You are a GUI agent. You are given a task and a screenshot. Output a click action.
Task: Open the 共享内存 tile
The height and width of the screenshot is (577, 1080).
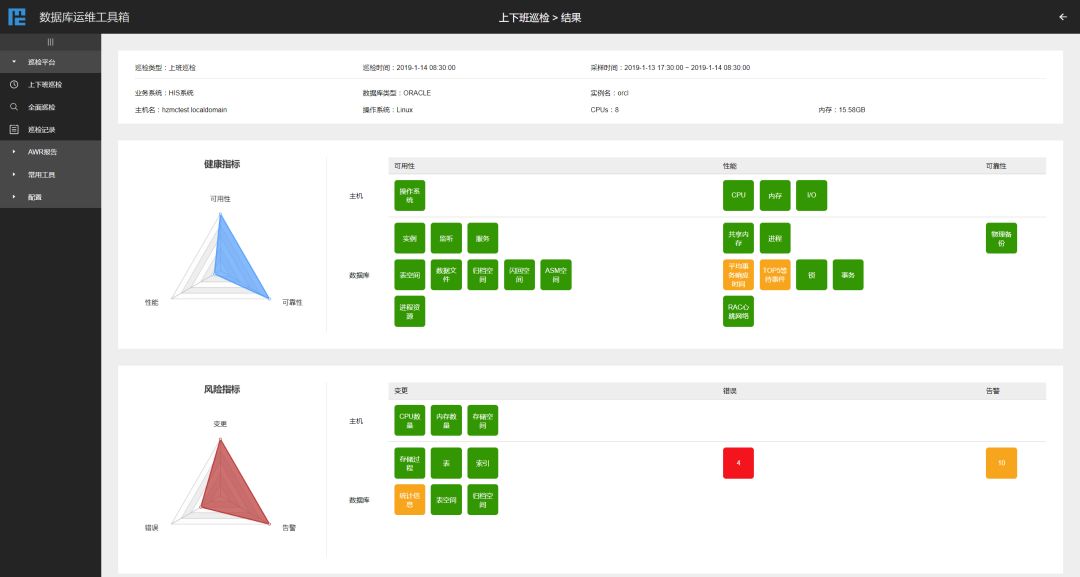pos(738,238)
